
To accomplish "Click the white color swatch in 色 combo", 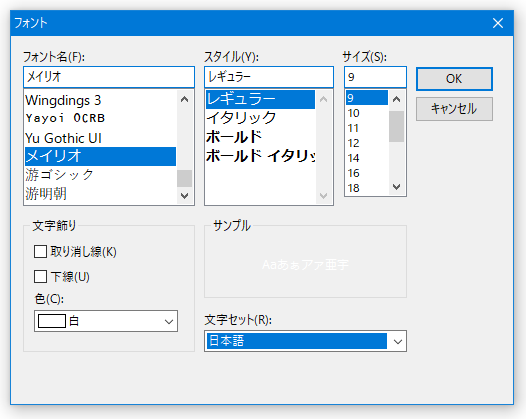I will click(x=52, y=321).
